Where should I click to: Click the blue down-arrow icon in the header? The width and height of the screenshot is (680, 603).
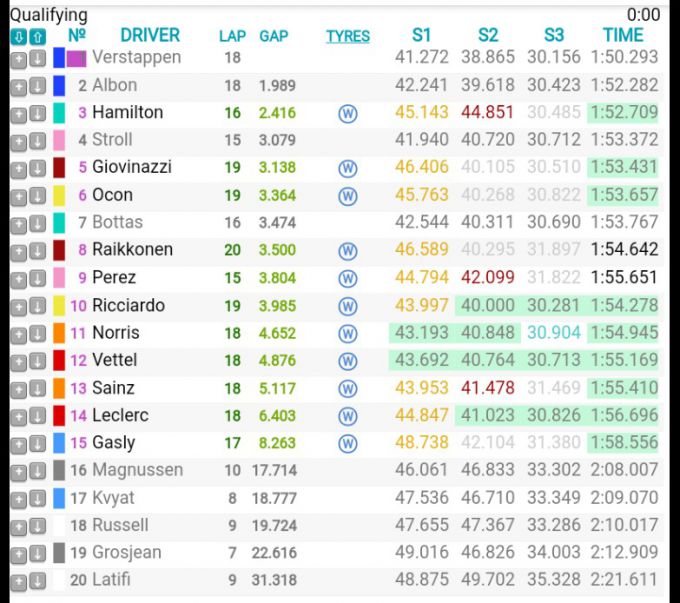click(19, 36)
